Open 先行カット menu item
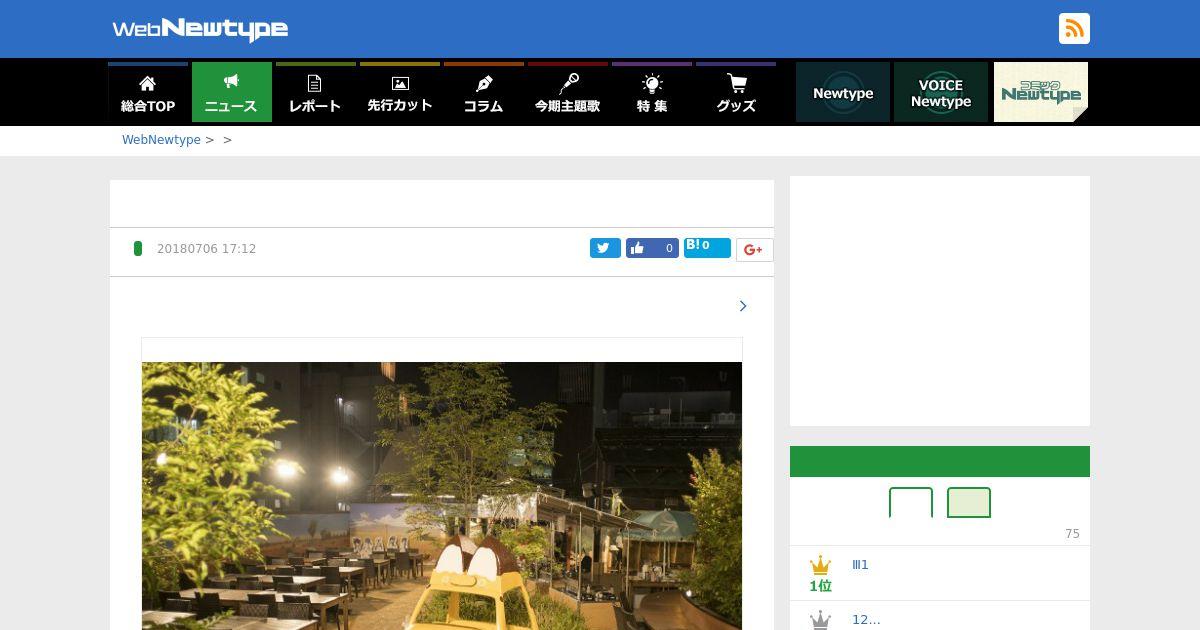 (x=400, y=92)
